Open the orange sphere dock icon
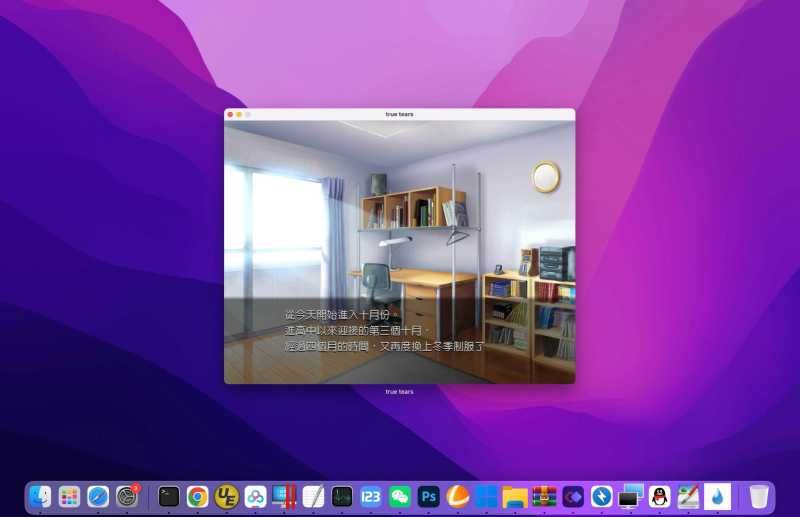 coord(458,497)
